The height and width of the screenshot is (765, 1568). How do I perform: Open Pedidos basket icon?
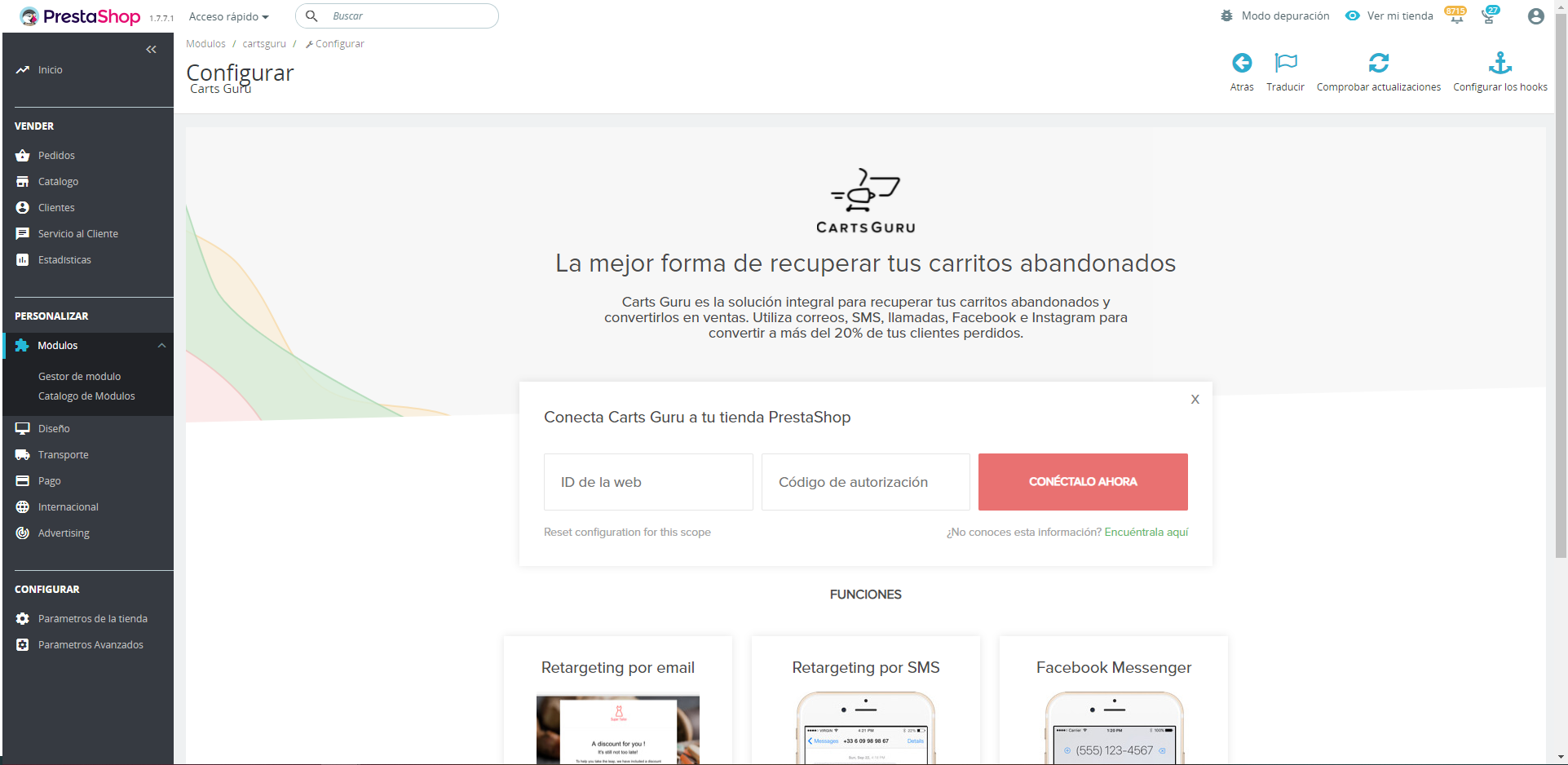pos(22,155)
